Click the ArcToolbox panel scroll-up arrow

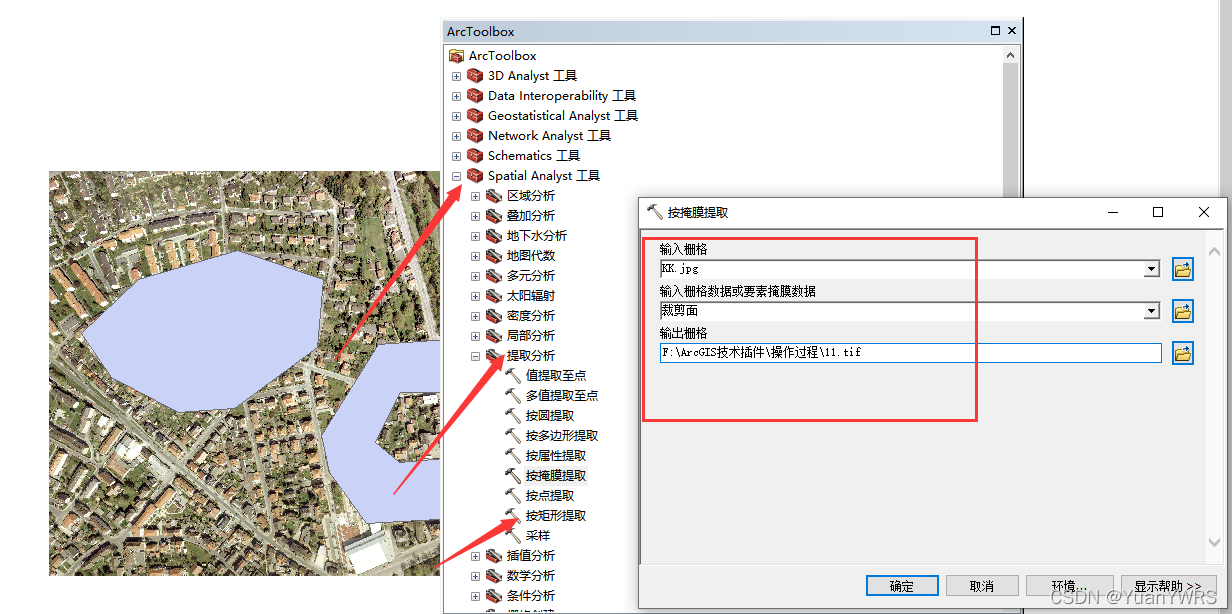point(1009,55)
